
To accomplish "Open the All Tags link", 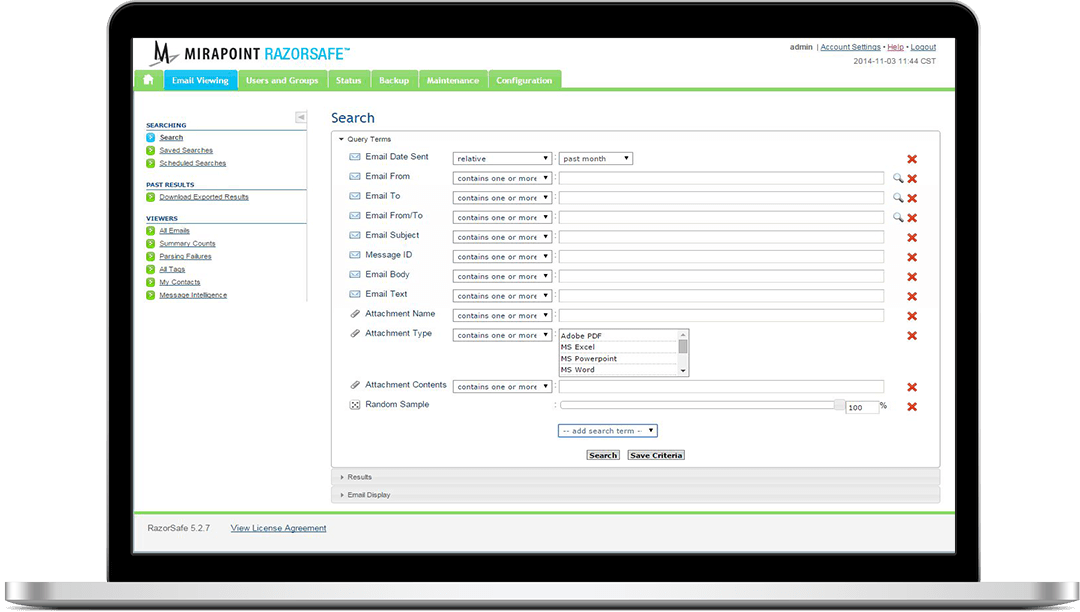I will click(x=172, y=269).
